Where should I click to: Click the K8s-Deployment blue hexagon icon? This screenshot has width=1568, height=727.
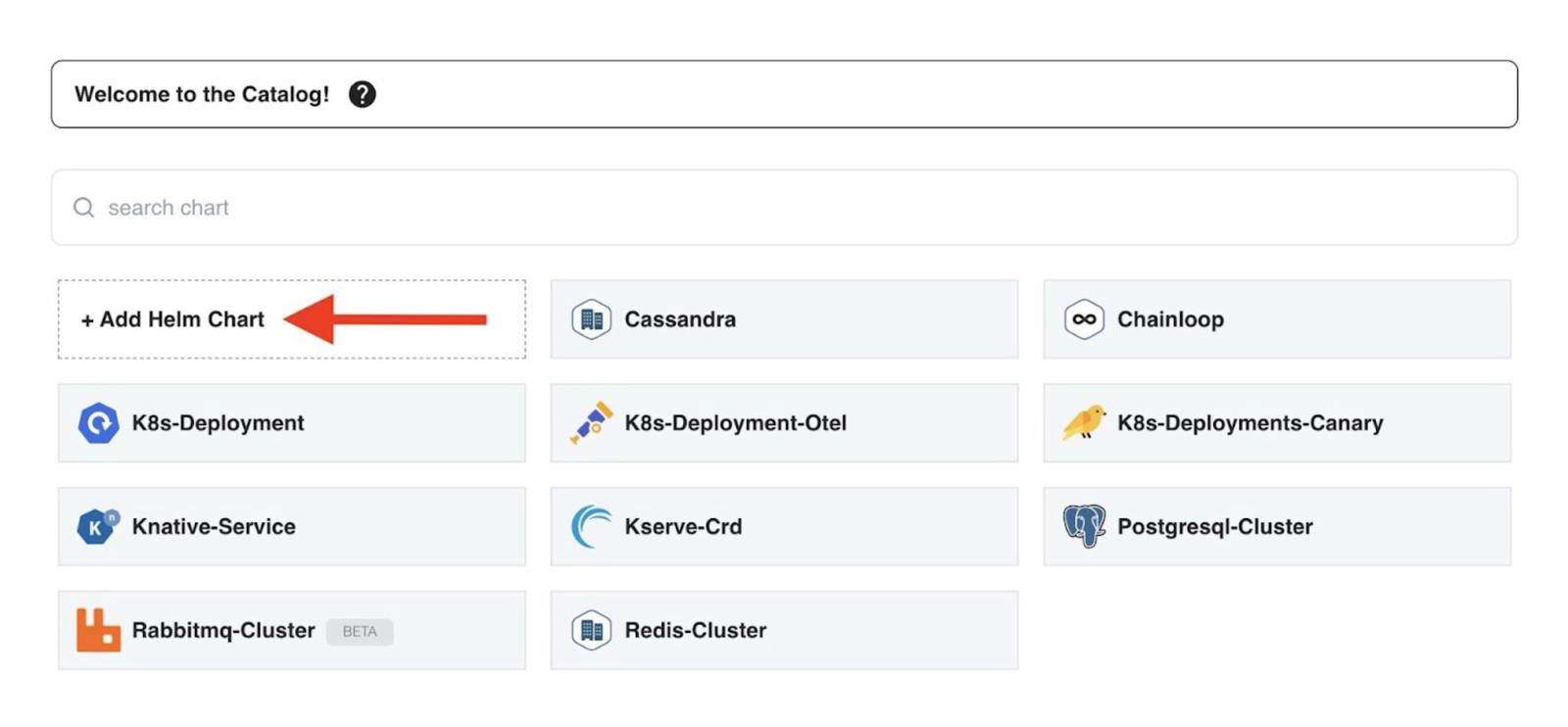[x=98, y=423]
